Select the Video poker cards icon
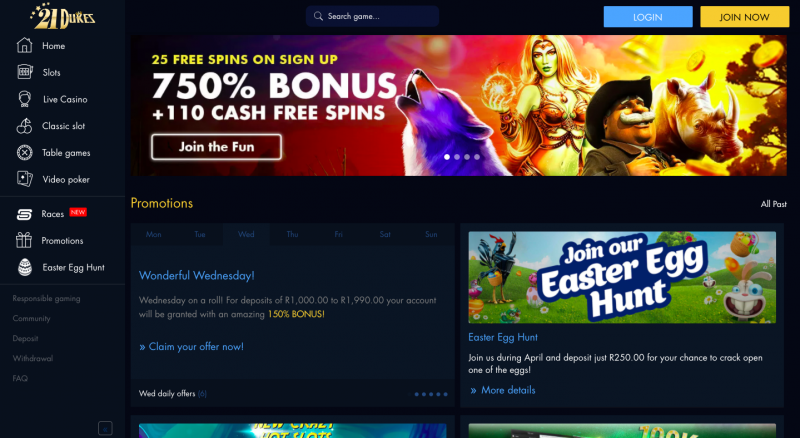 coord(24,179)
